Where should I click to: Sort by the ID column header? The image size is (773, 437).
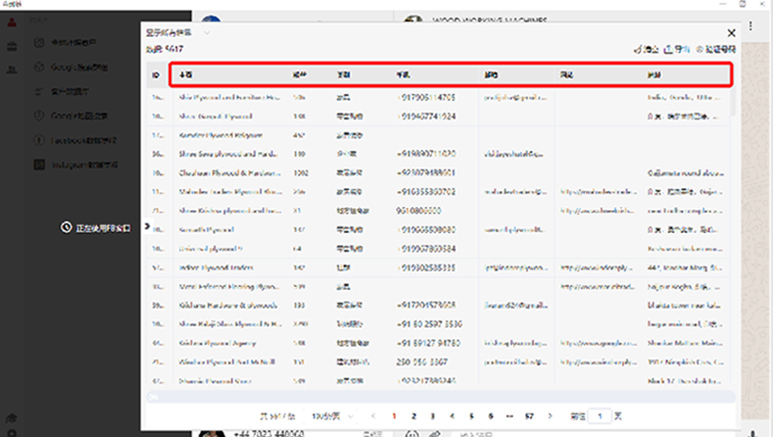pos(156,75)
